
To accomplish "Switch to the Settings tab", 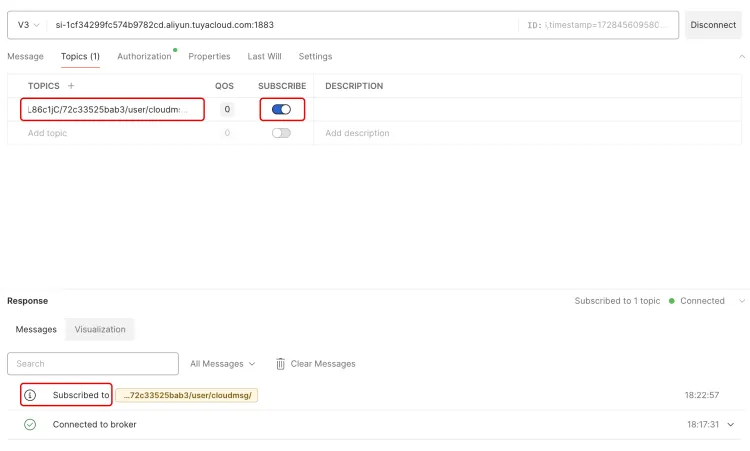I will pos(315,56).
